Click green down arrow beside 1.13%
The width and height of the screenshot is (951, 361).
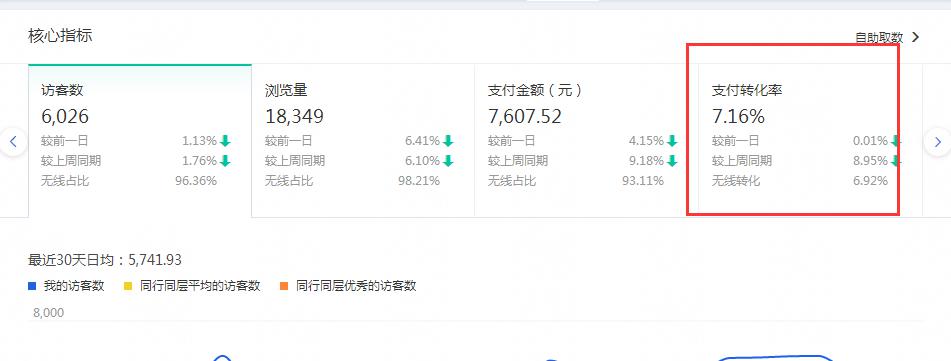[225, 141]
